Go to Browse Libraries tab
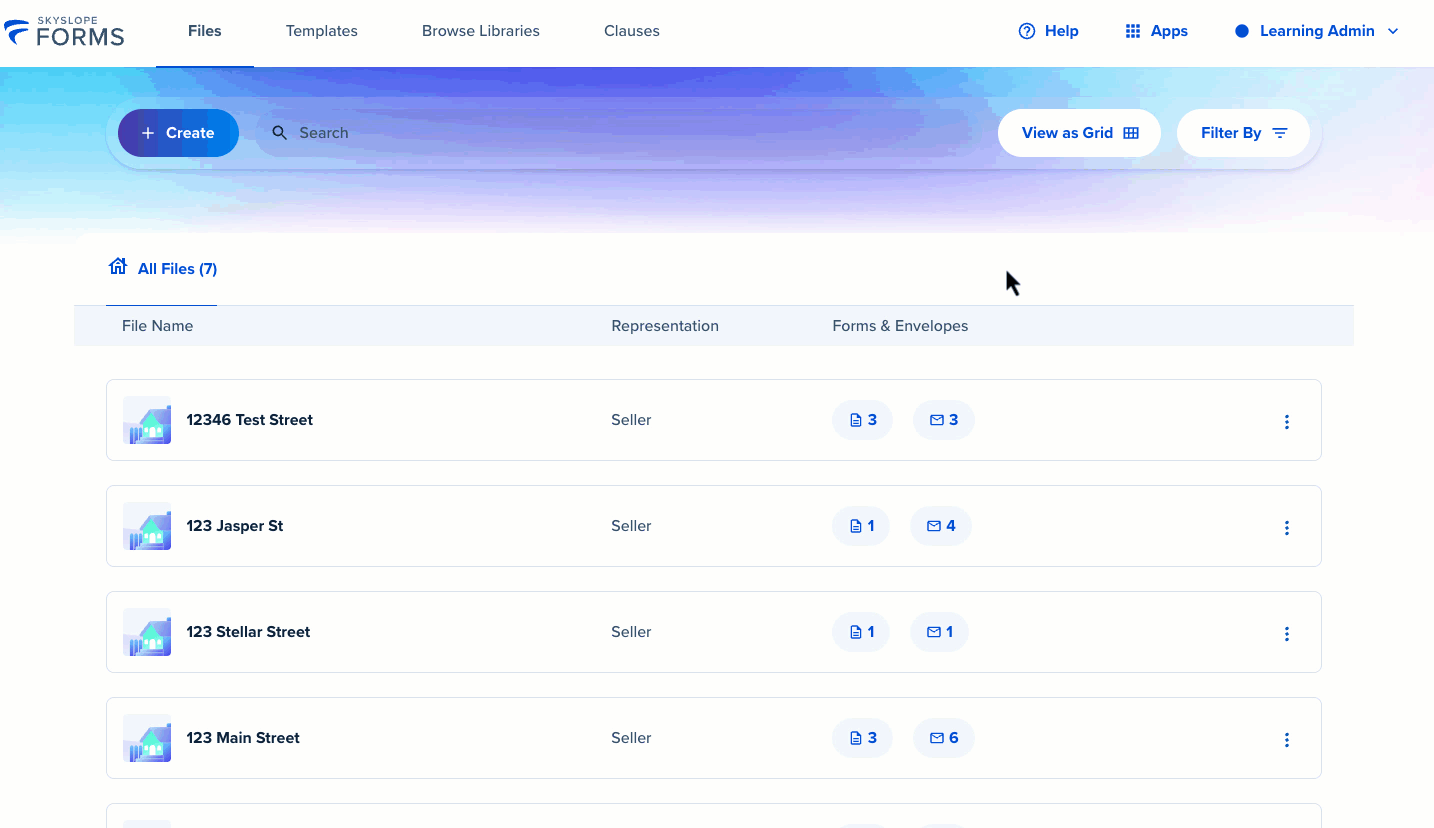Image resolution: width=1434 pixels, height=828 pixels. pos(481,31)
